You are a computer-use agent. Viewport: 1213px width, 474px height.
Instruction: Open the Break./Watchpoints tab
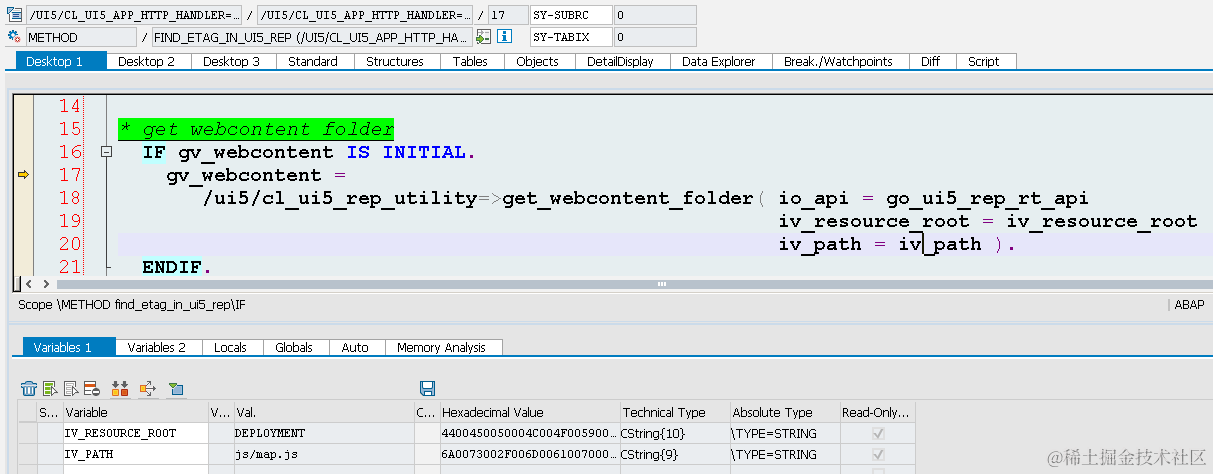(838, 61)
